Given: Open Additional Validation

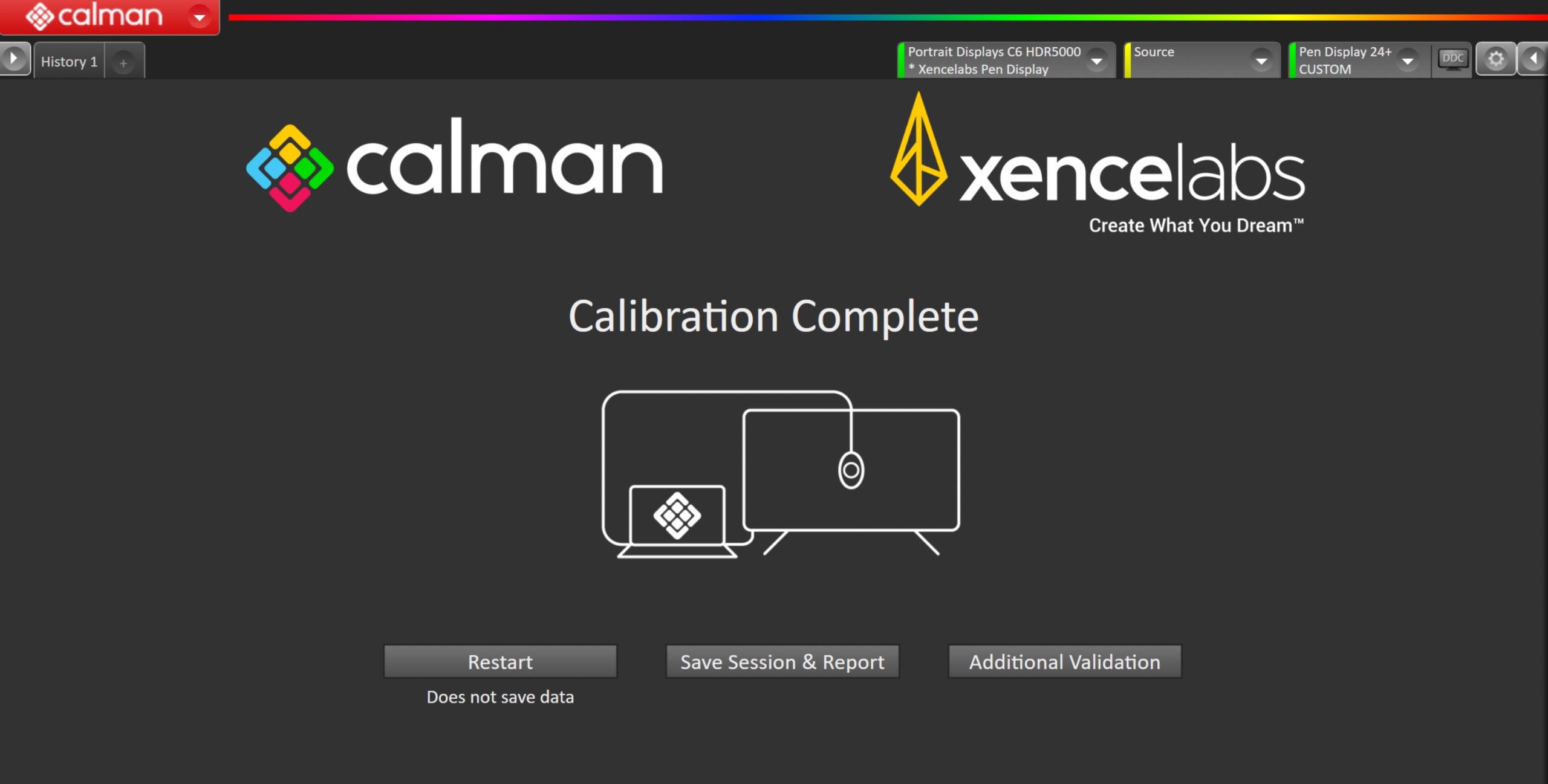Looking at the screenshot, I should (x=1064, y=662).
